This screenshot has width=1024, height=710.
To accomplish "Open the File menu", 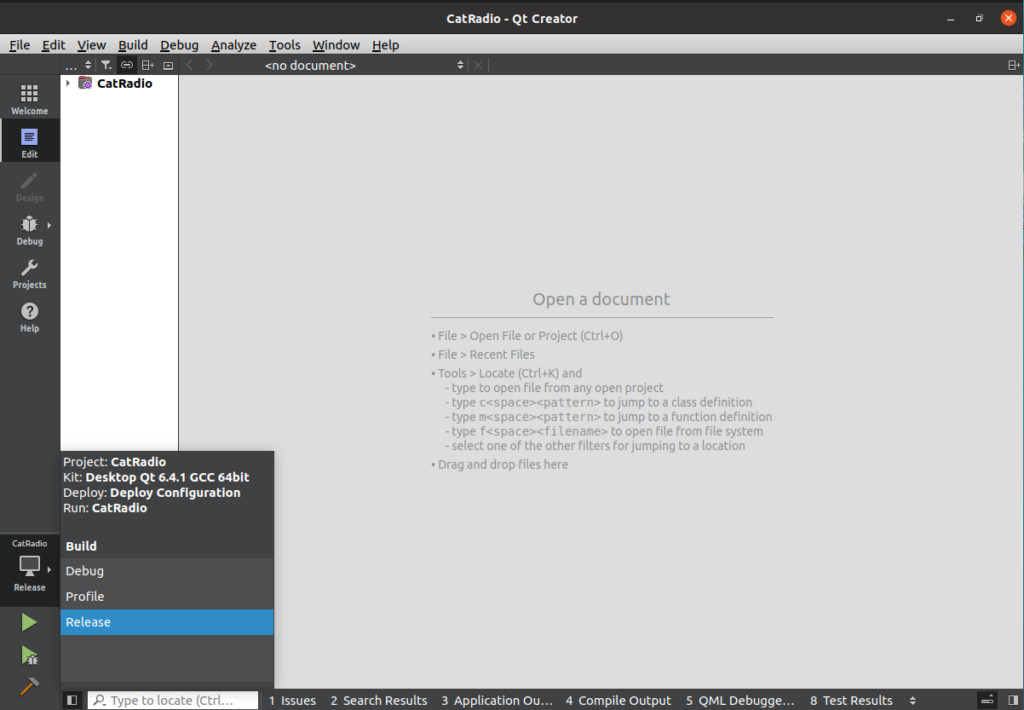I will 20,45.
